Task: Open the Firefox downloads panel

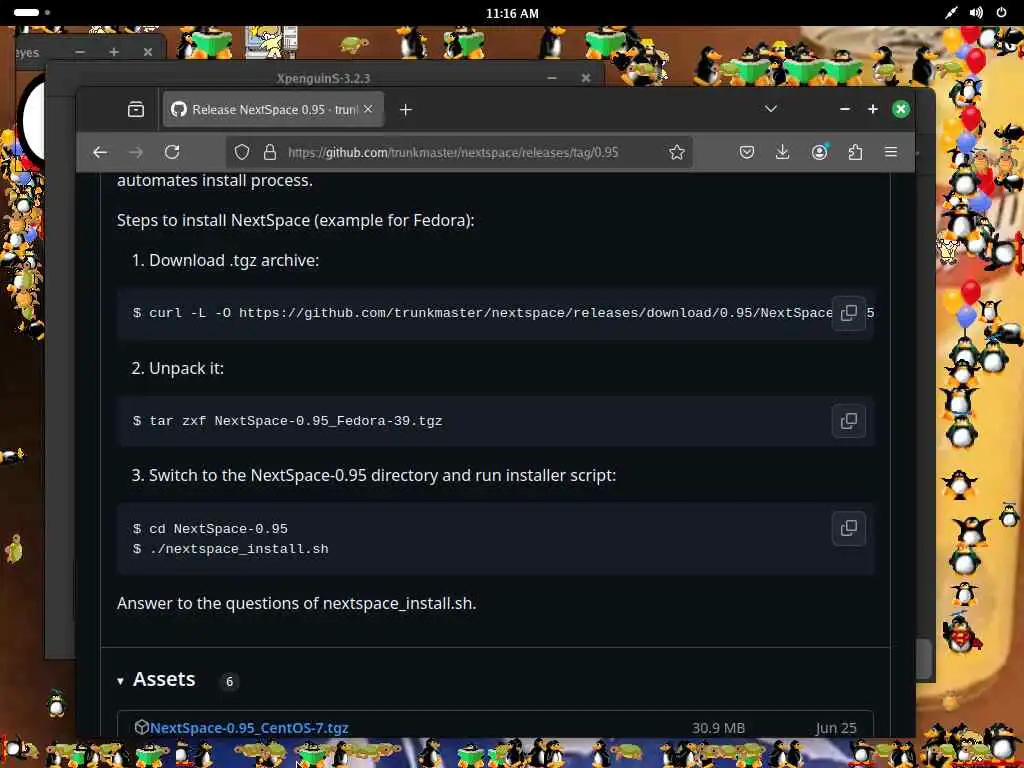Action: [x=782, y=152]
